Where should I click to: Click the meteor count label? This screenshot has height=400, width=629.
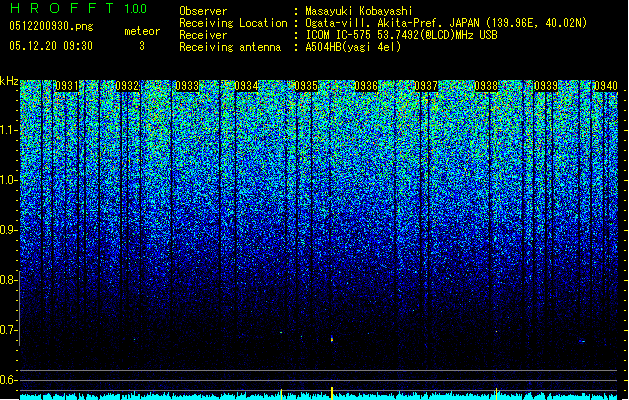142,31
